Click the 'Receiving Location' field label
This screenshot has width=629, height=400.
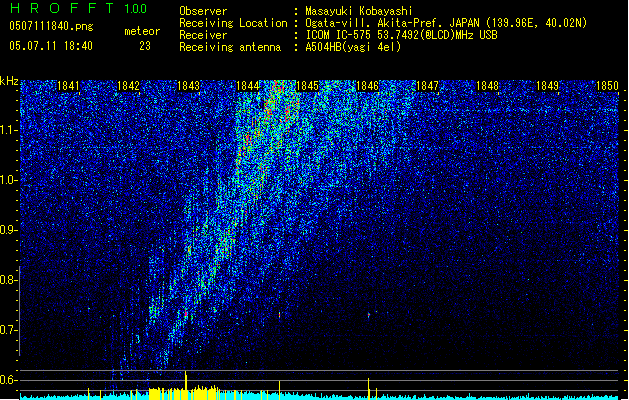coord(233,23)
